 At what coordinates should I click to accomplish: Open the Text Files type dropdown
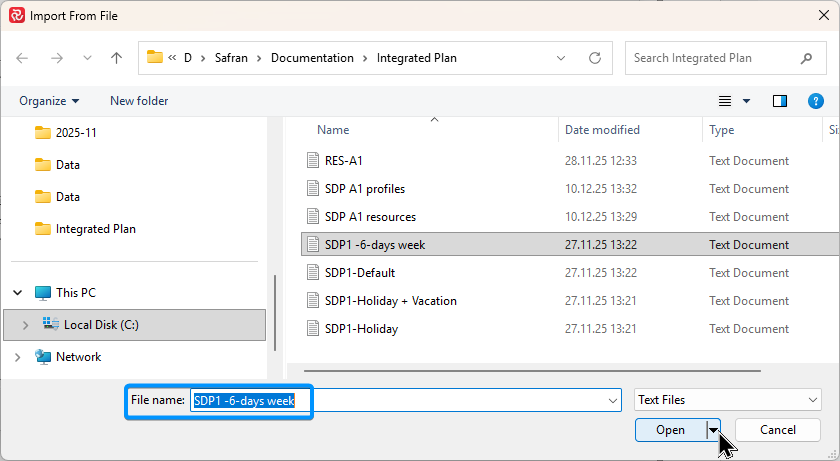click(x=728, y=400)
